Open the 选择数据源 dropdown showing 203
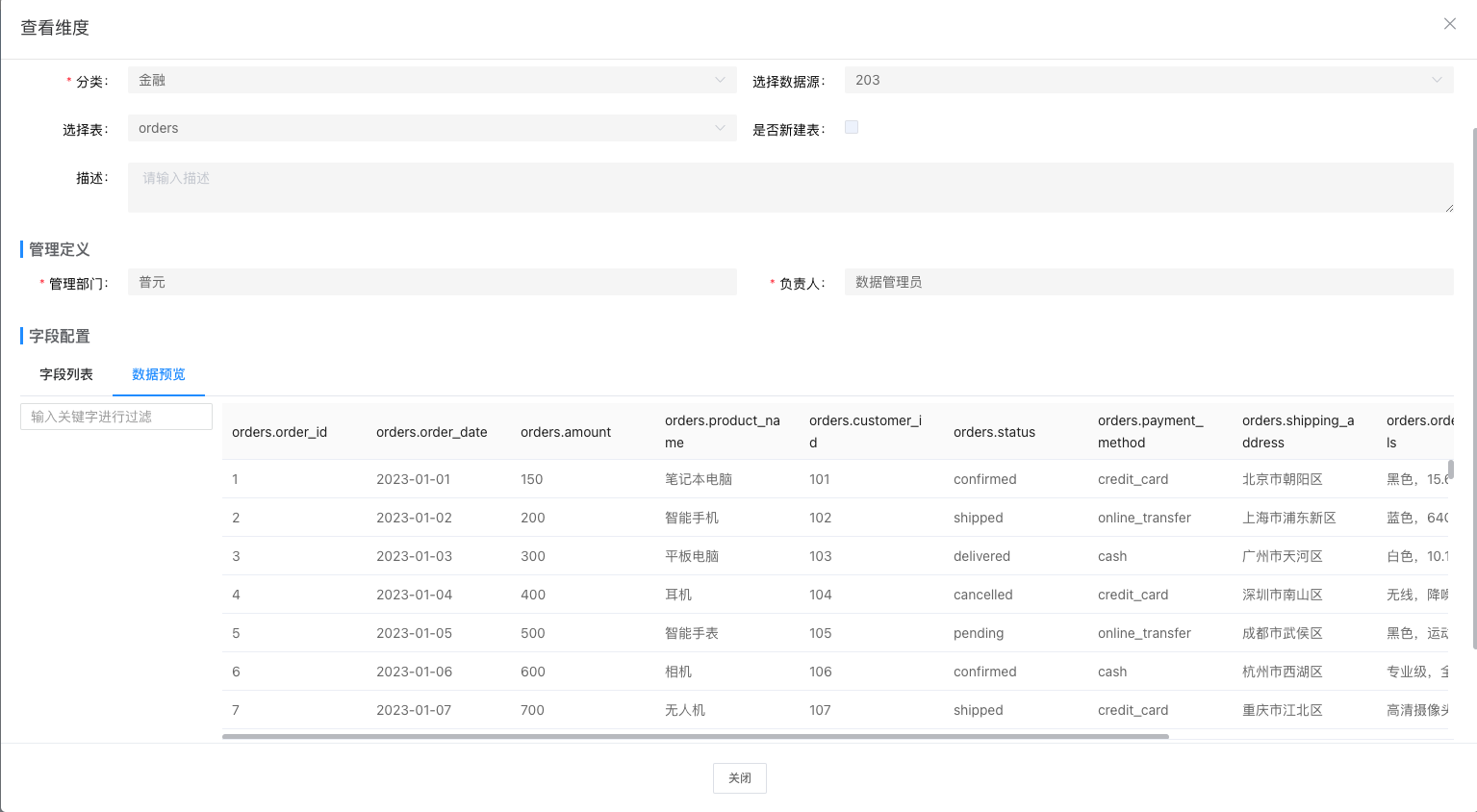 point(1145,80)
